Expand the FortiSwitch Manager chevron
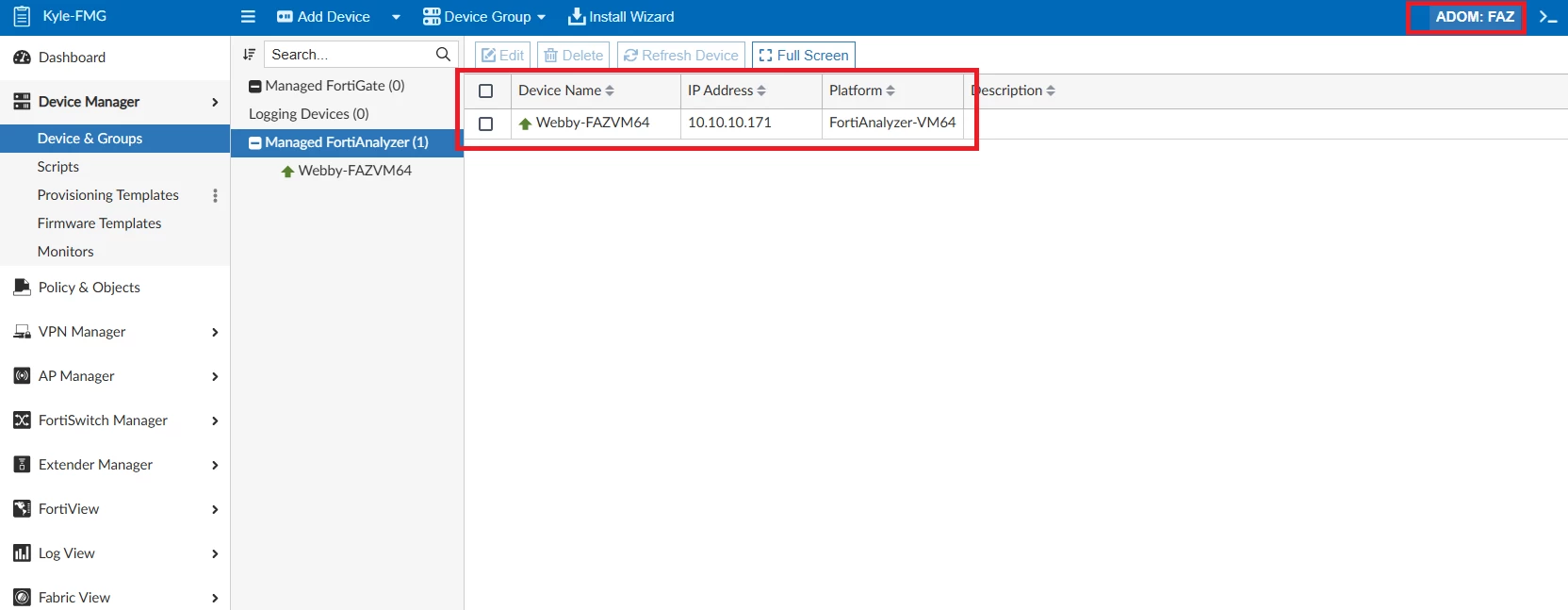Viewport: 1568px width, 610px height. 215,420
